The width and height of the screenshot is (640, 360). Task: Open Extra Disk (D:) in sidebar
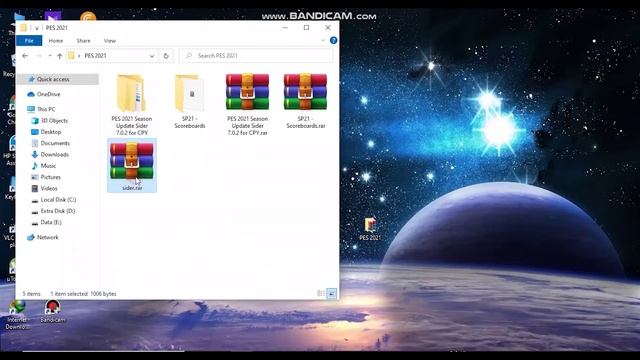[x=58, y=211]
